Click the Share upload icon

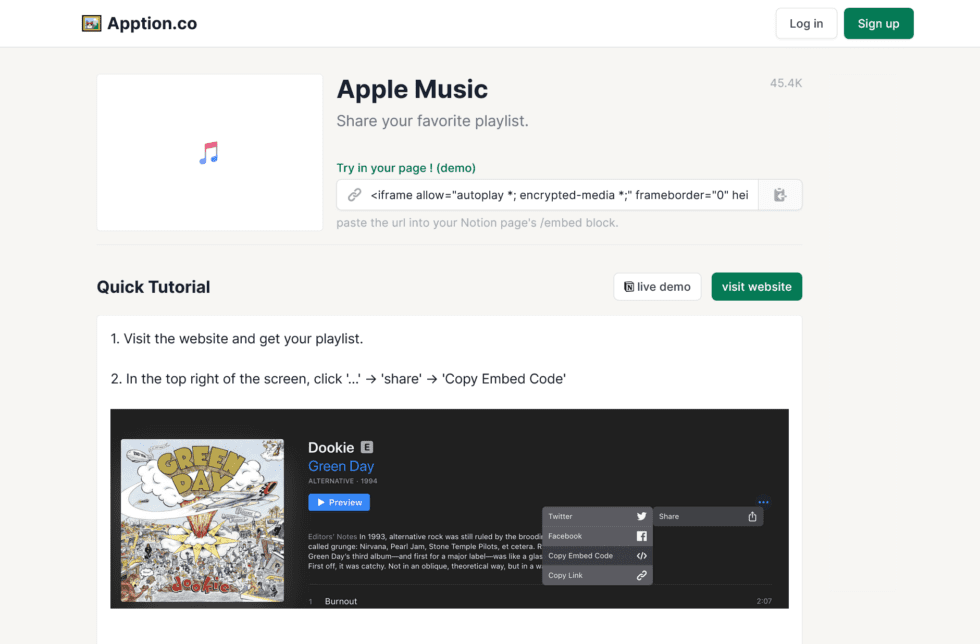pyautogui.click(x=752, y=516)
